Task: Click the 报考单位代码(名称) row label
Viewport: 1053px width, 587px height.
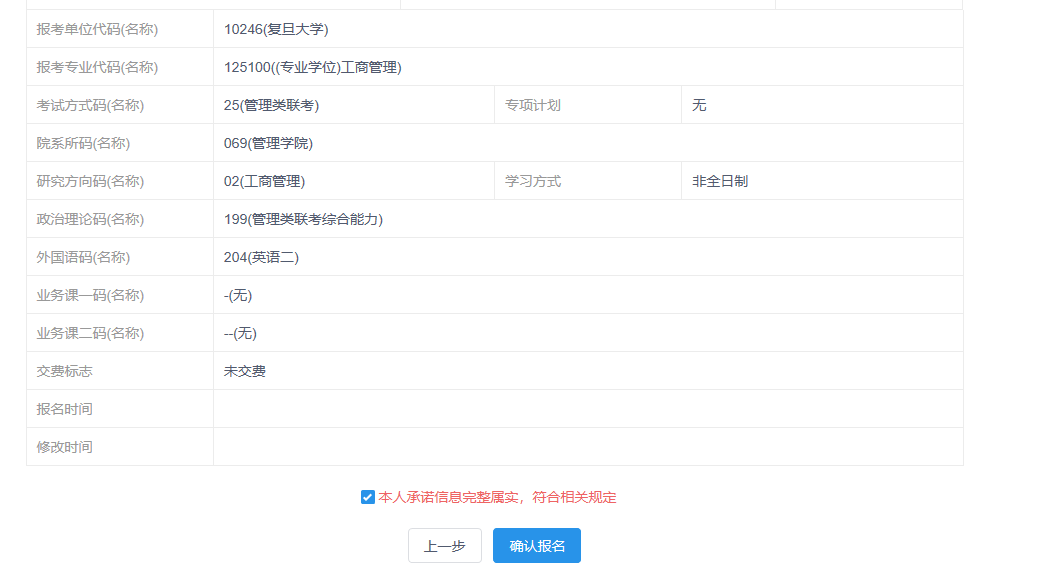Action: pos(97,29)
